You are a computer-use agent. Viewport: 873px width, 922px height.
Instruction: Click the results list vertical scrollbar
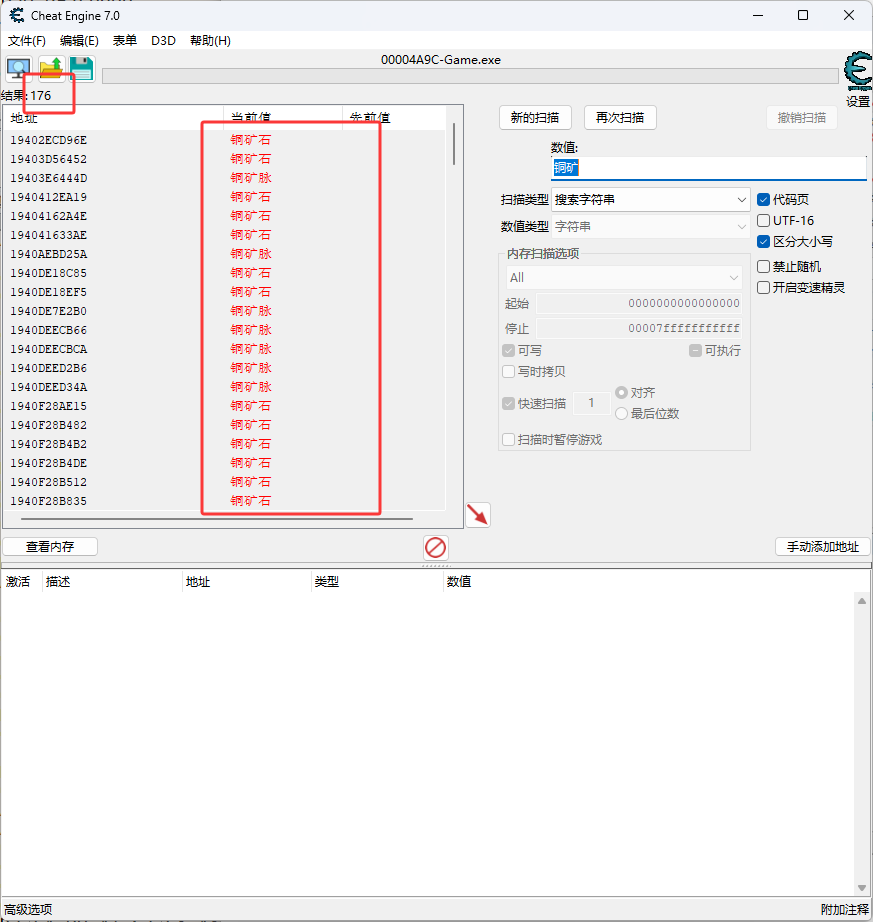tap(454, 144)
